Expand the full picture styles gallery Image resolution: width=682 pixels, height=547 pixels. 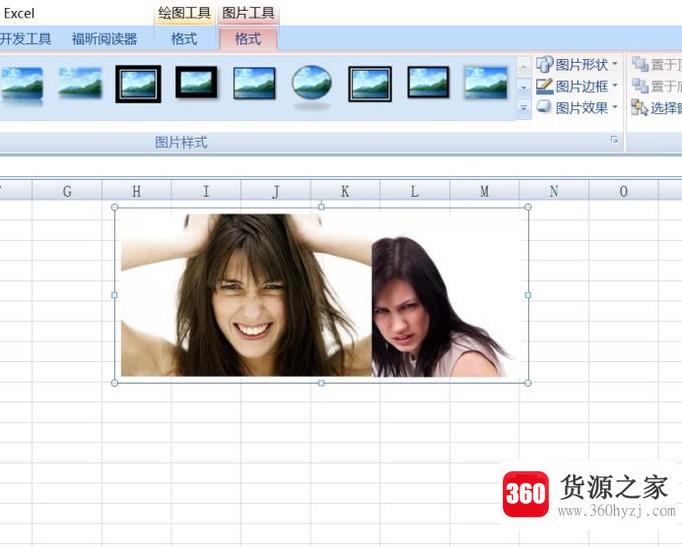click(524, 107)
